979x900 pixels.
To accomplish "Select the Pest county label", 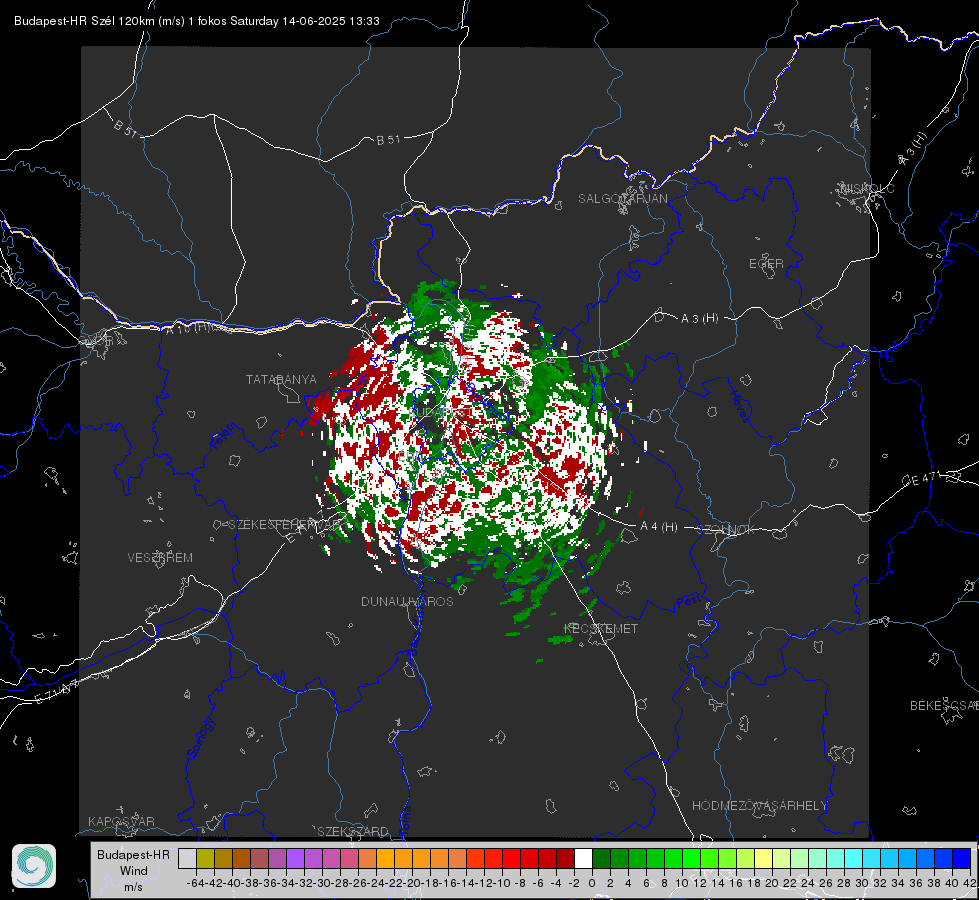I will pyautogui.click(x=689, y=602).
